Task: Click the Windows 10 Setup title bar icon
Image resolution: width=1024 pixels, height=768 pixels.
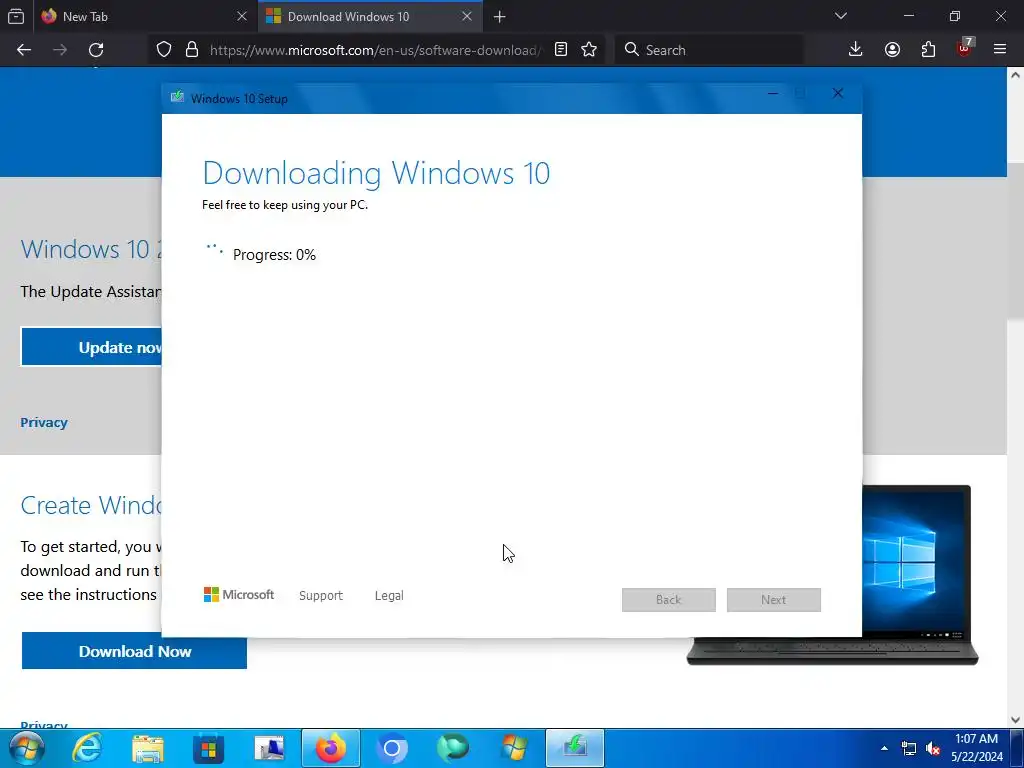Action: tap(177, 97)
